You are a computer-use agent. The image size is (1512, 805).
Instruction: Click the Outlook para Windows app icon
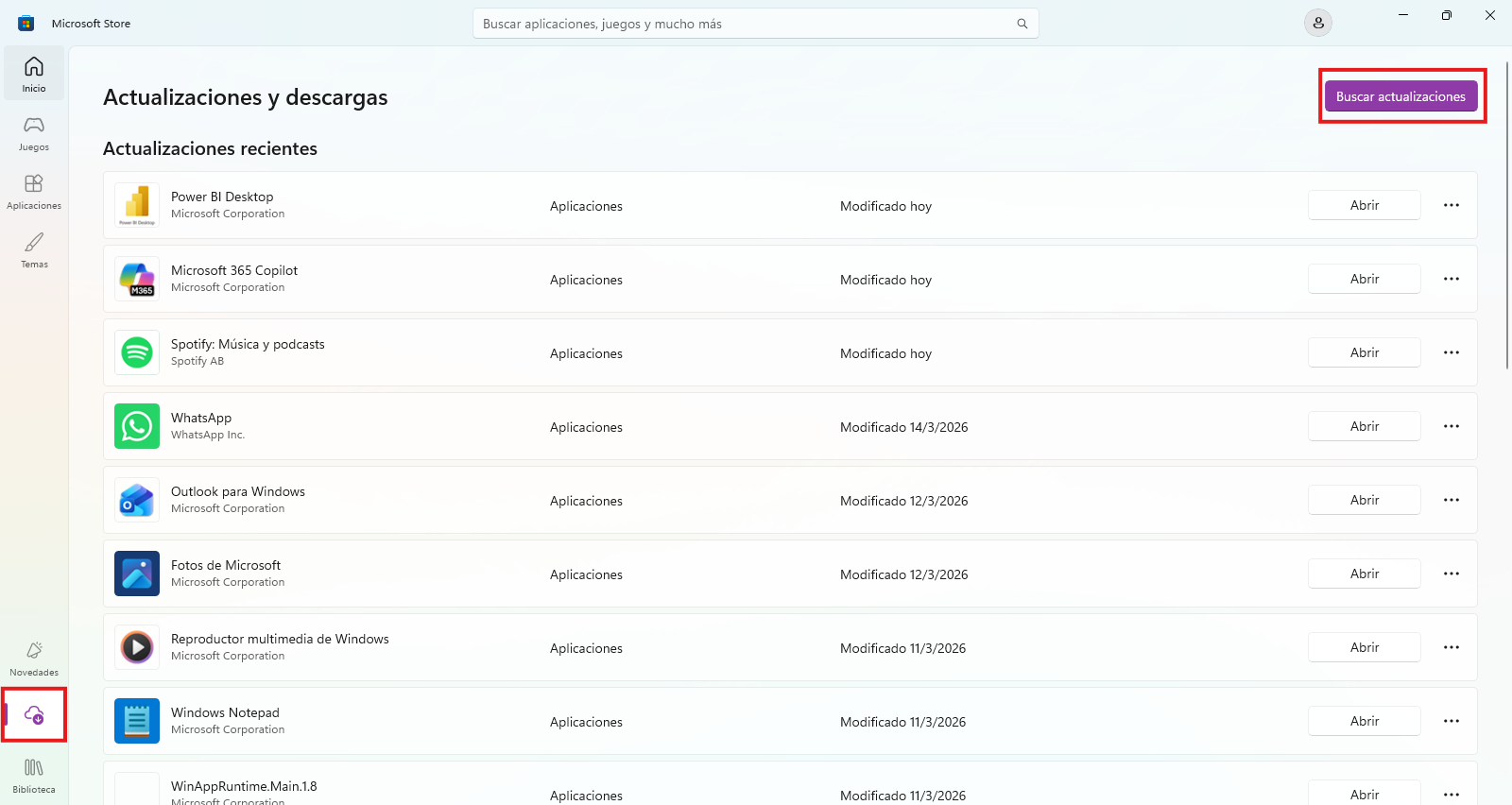pyautogui.click(x=137, y=500)
